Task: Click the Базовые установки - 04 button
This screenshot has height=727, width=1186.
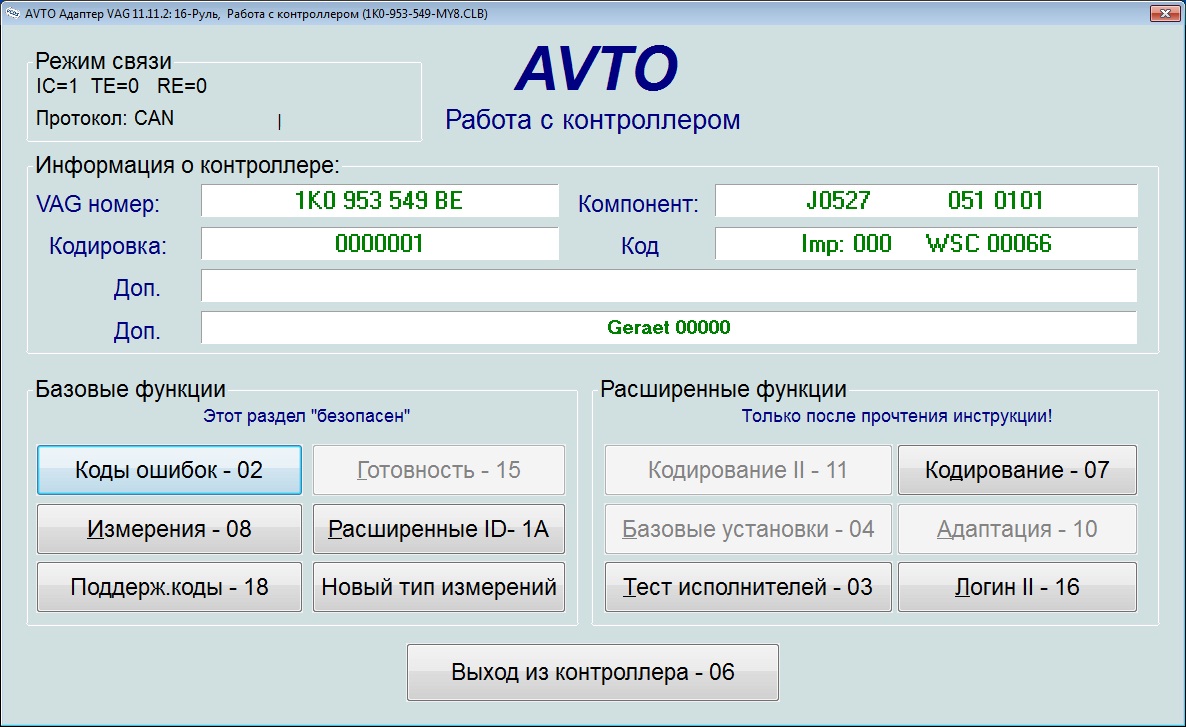Action: (748, 529)
